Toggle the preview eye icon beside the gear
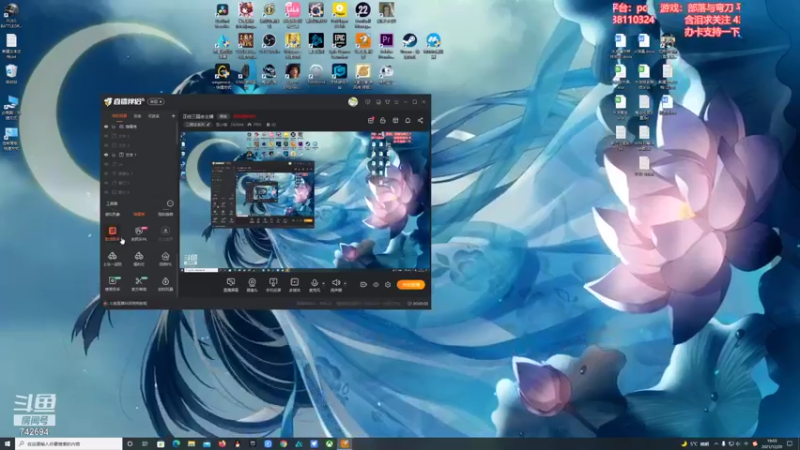Viewport: 800px width, 450px height. point(376,285)
